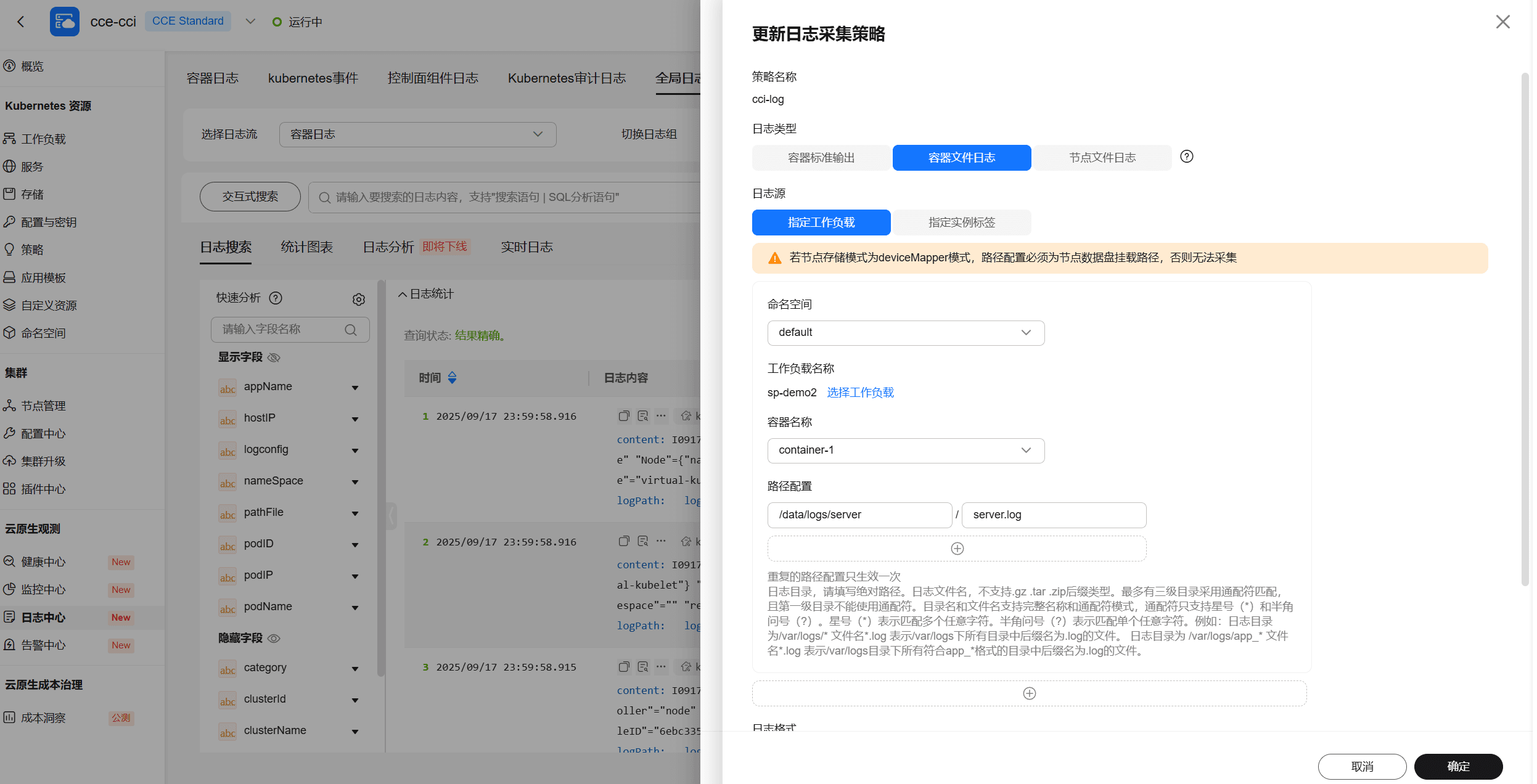Click the quick analysis help question icon
The image size is (1537, 784).
276,298
